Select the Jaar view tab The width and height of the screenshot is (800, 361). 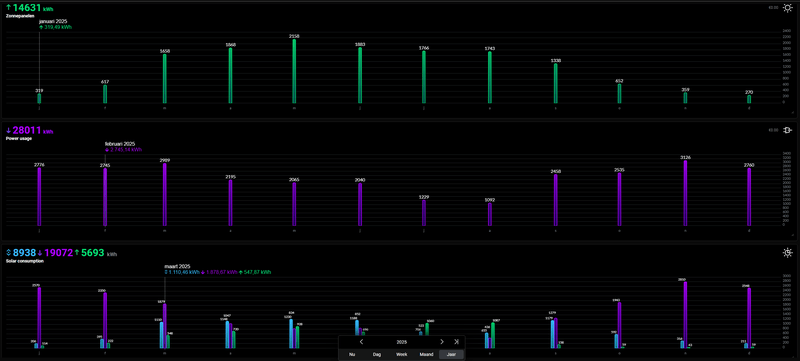452,354
